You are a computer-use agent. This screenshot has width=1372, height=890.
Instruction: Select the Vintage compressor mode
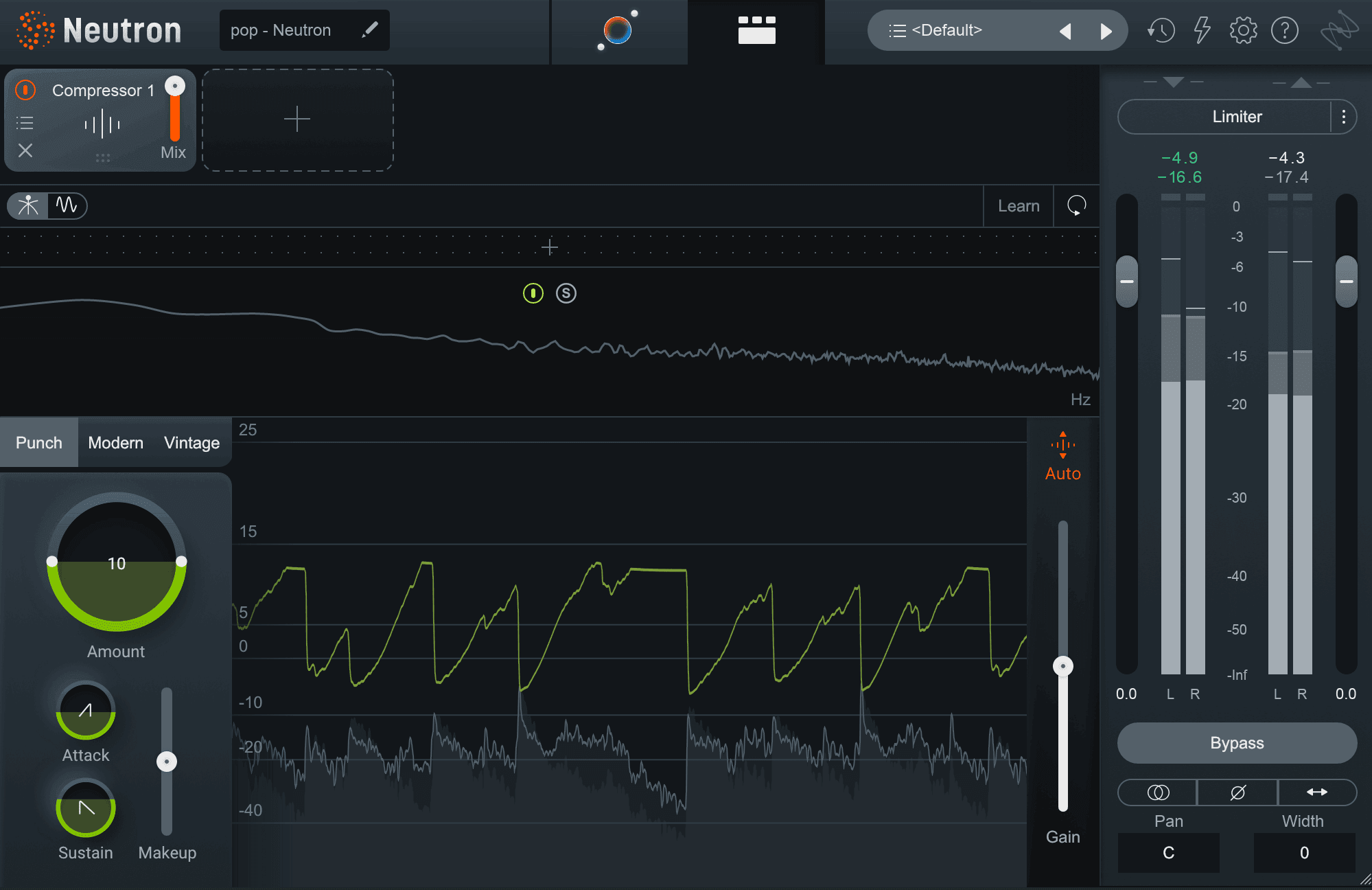point(192,443)
